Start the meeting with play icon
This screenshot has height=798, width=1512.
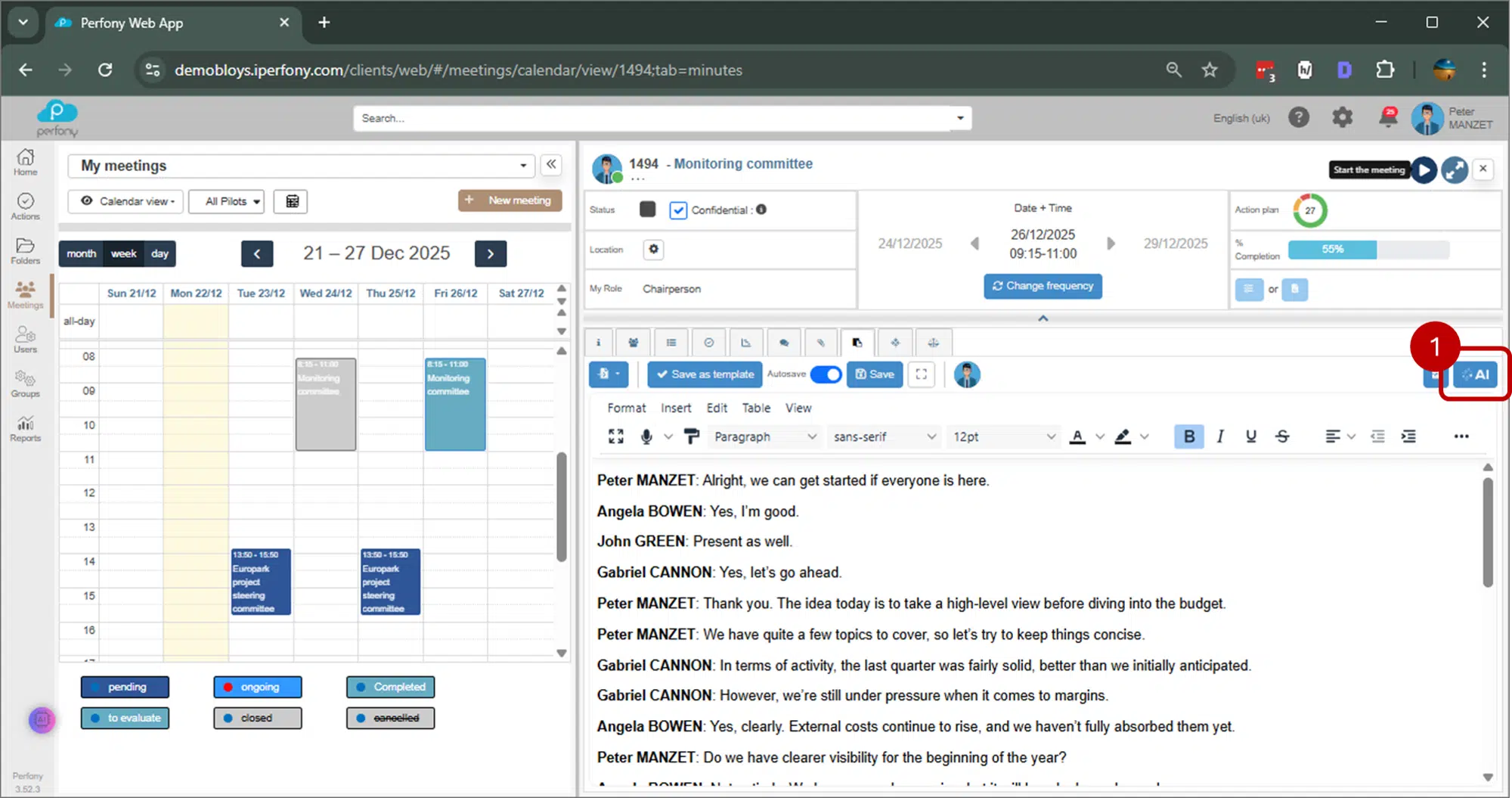[1424, 169]
